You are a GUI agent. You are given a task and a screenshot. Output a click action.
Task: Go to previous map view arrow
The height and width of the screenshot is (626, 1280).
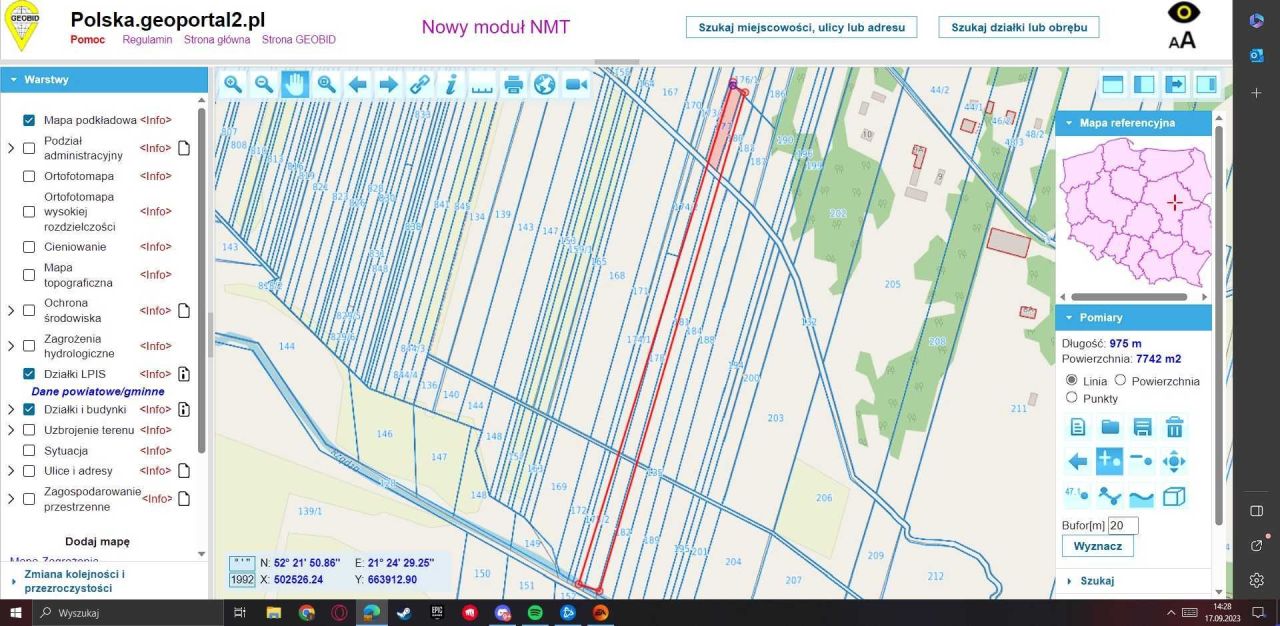click(357, 85)
